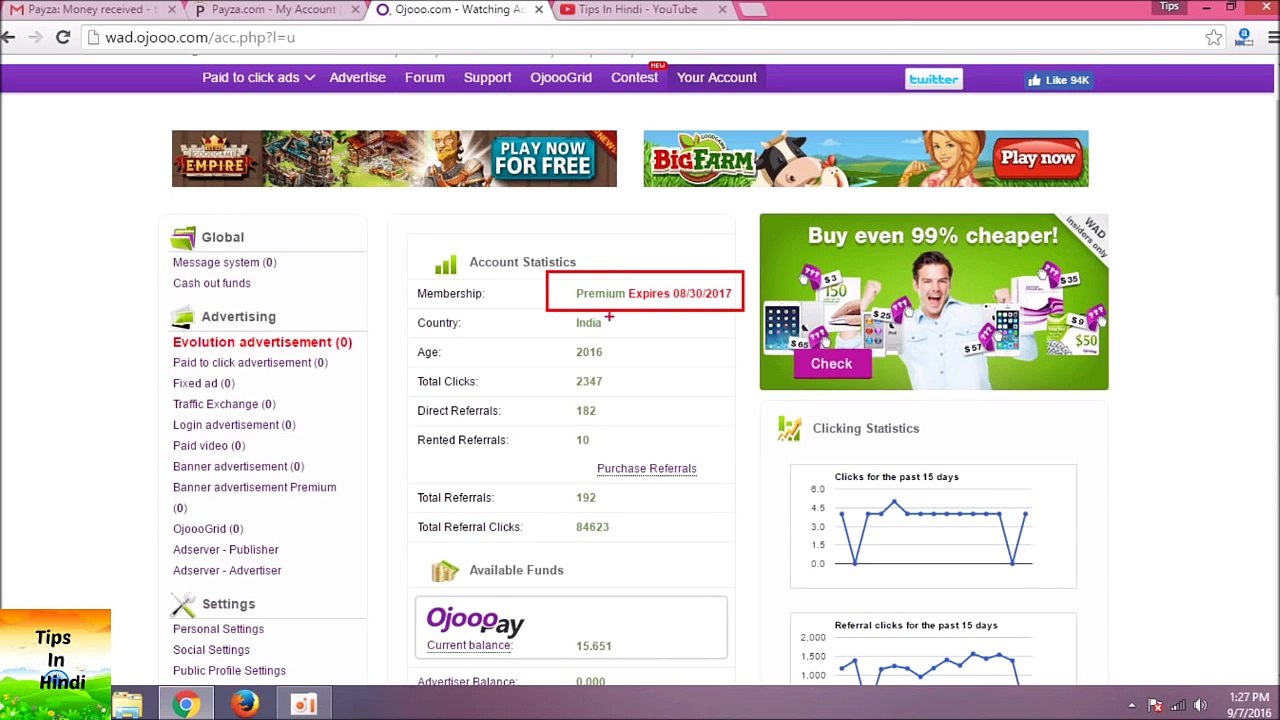Close the Payza Money received Gmail tab

tap(172, 10)
